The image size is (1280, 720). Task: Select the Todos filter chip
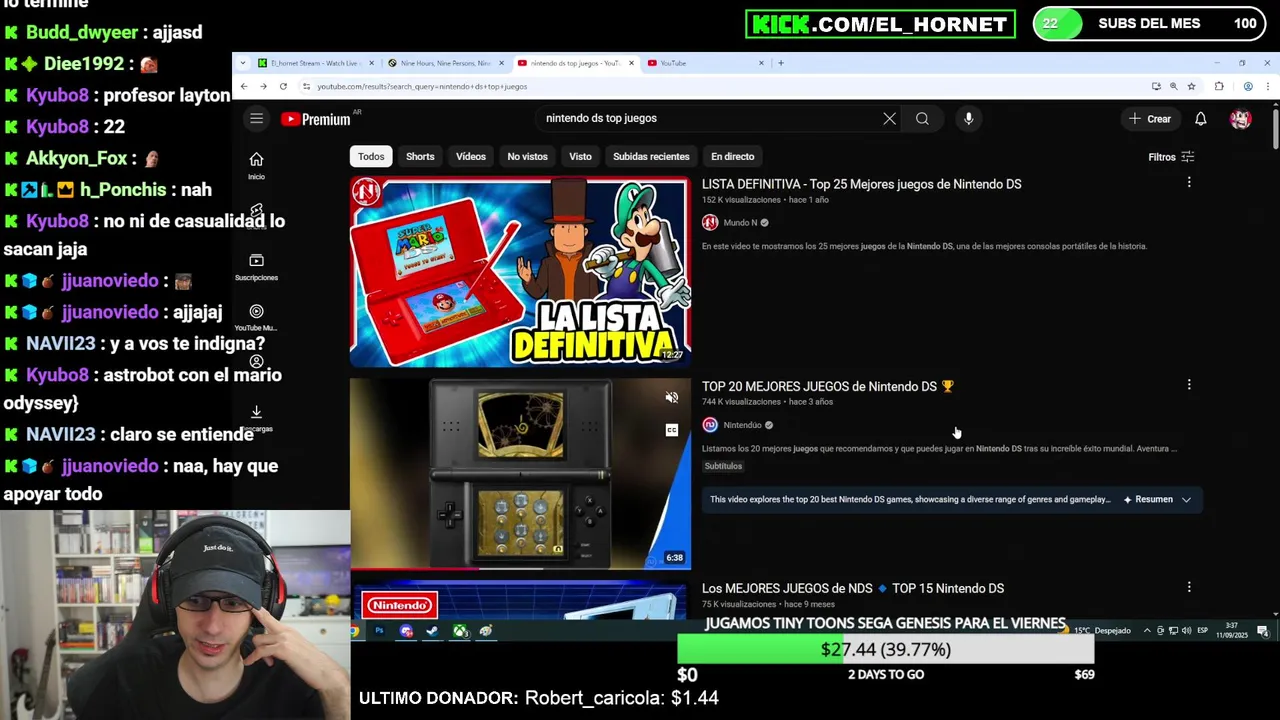[x=371, y=157]
